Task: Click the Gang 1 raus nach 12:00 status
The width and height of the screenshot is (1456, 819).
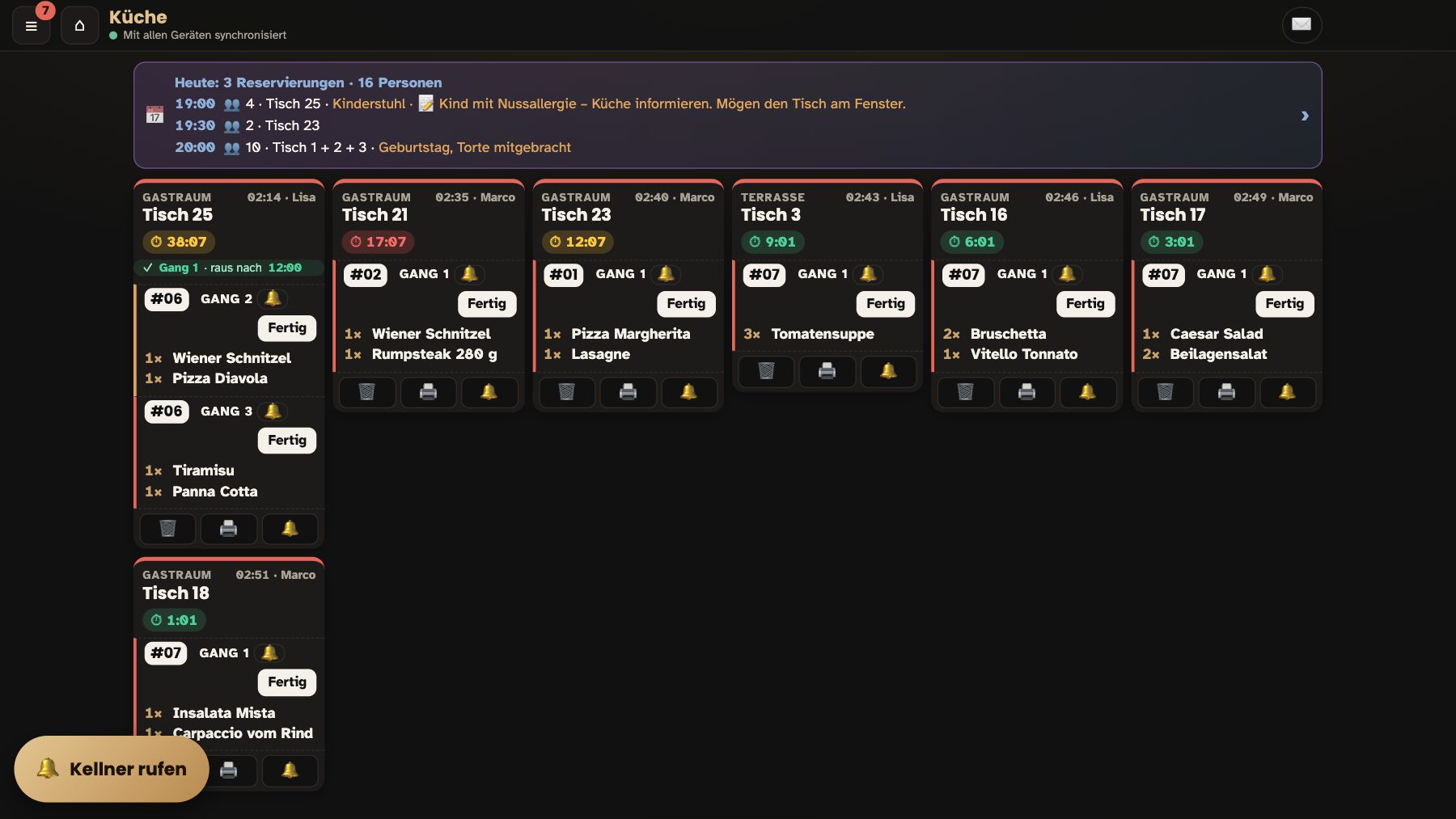Action: (229, 268)
